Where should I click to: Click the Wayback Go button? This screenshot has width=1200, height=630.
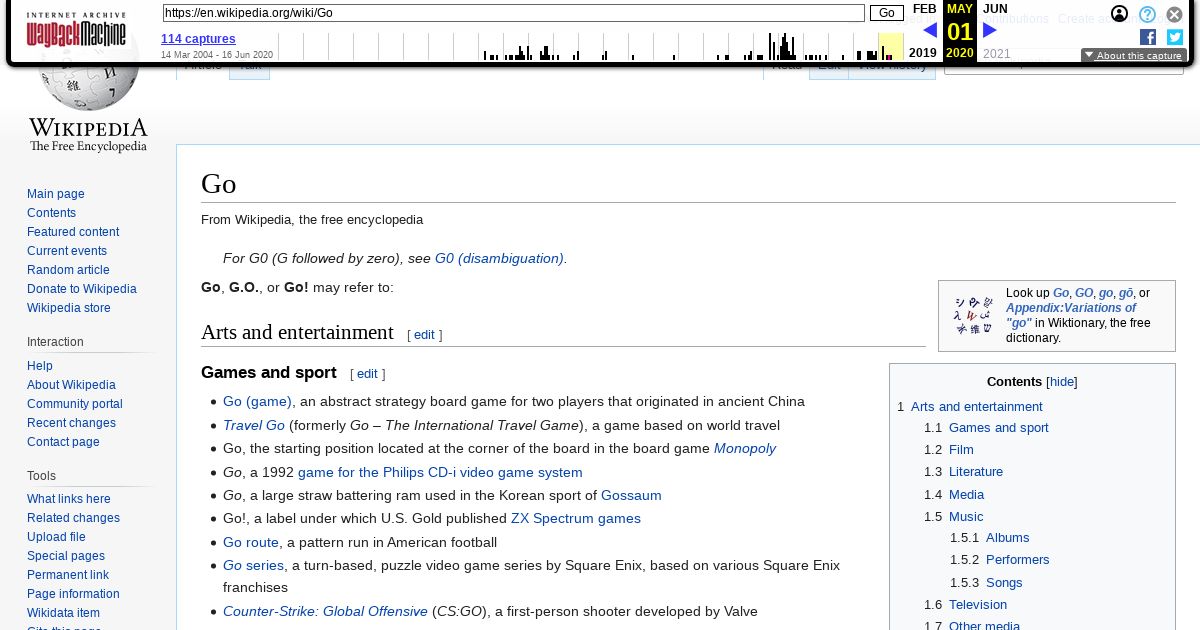887,13
